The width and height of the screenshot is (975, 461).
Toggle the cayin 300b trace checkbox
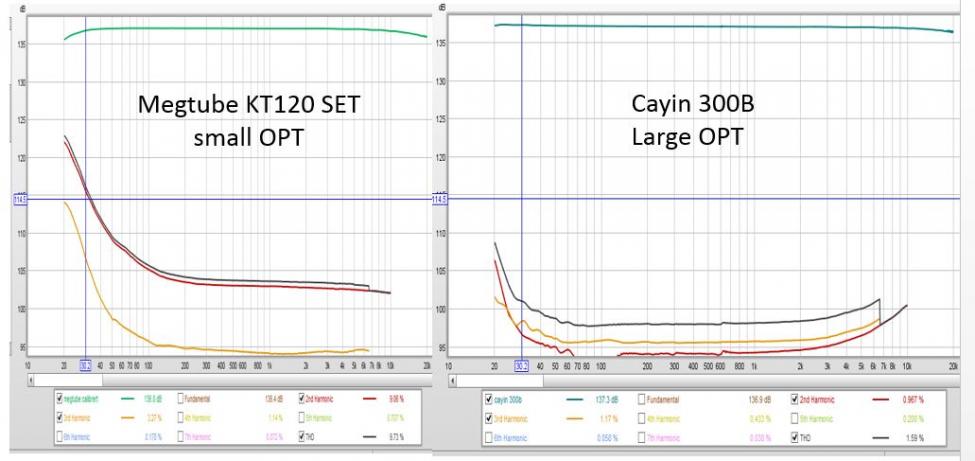point(489,399)
